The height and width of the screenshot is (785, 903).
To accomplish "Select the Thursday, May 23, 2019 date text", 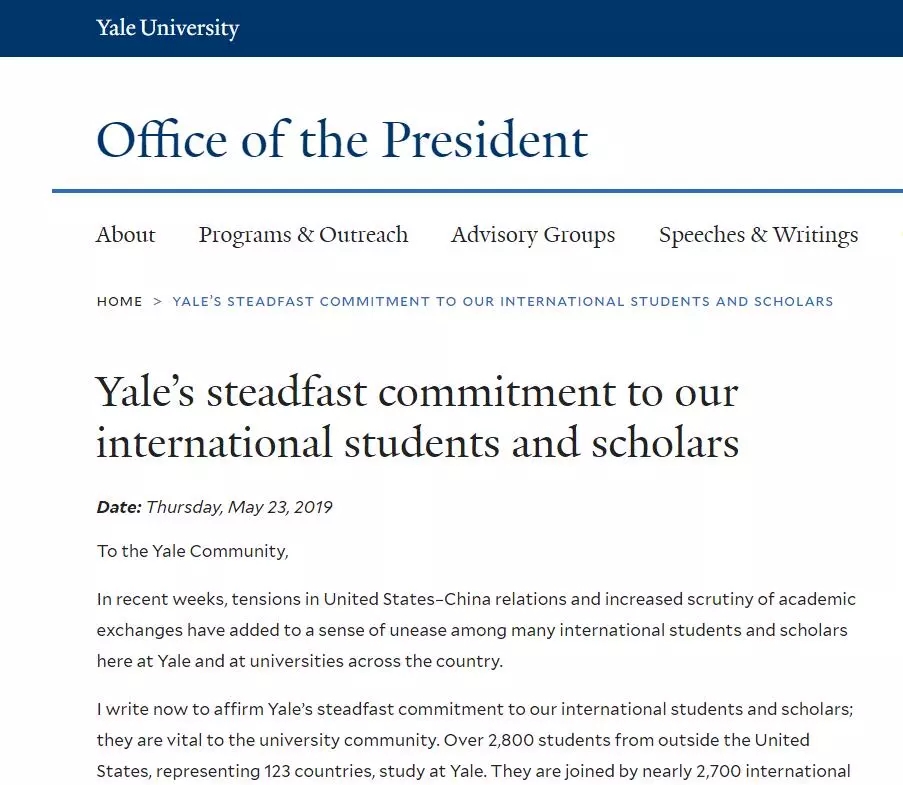I will point(239,507).
